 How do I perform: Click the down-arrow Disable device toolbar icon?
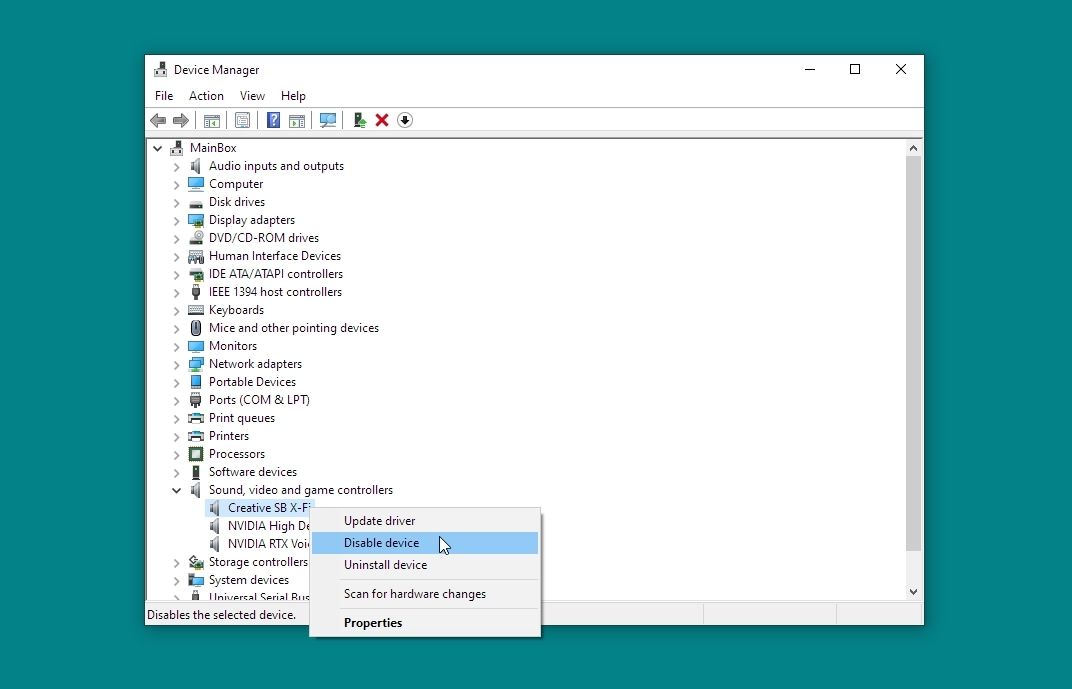405,120
